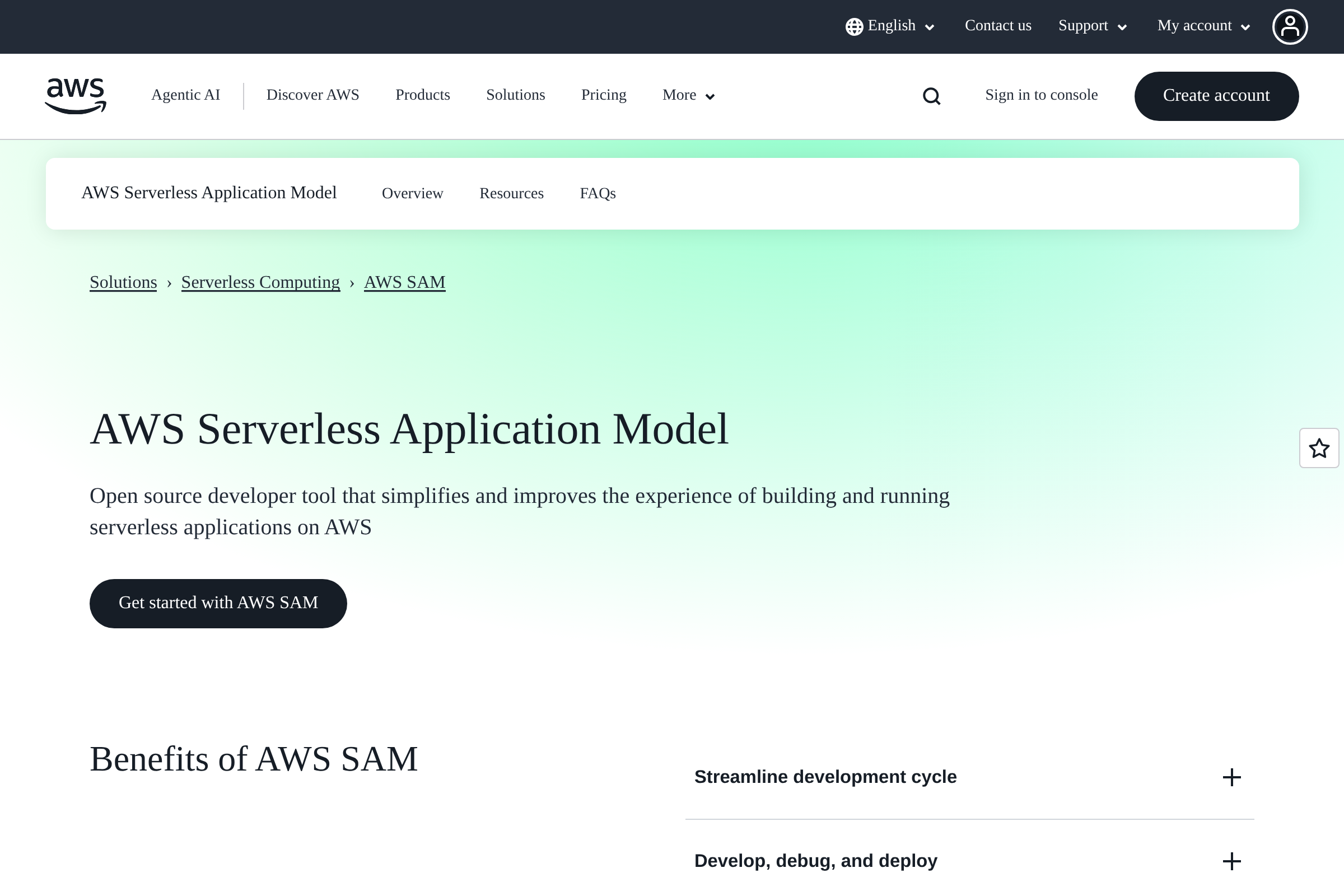
Task: Expand Streamline development cycle section
Action: click(969, 777)
